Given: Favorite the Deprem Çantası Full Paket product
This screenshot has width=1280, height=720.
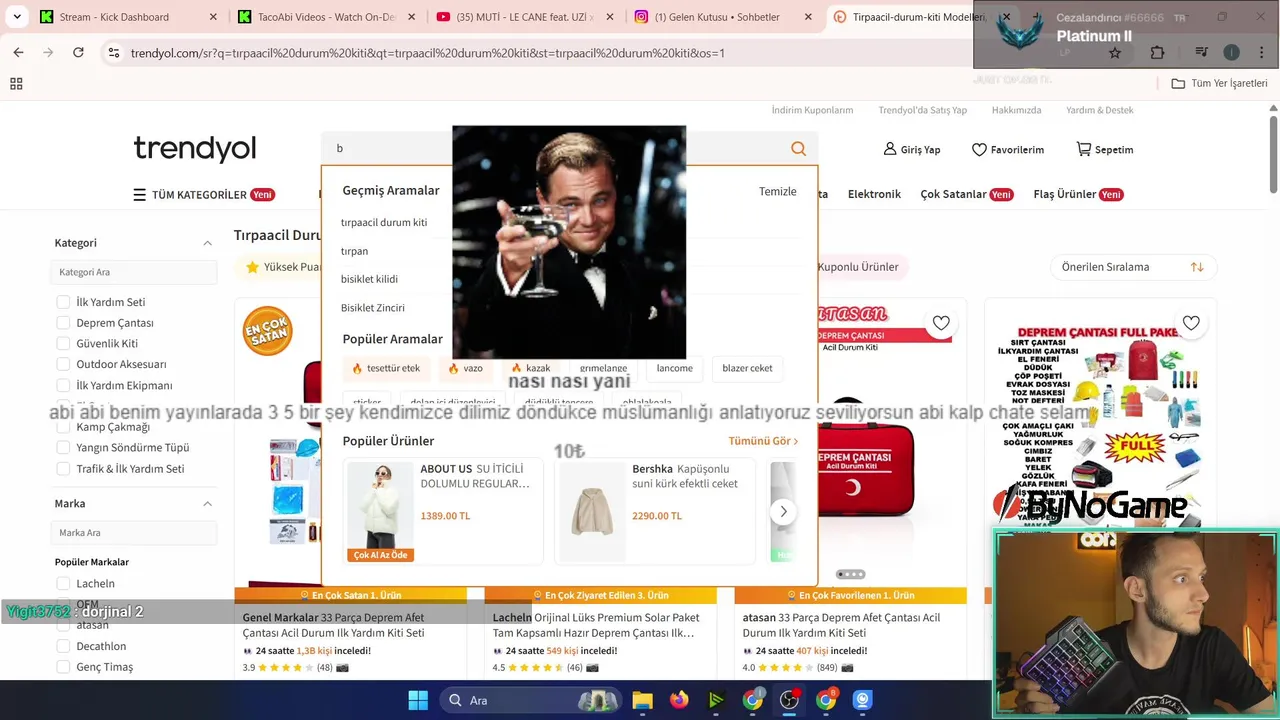Looking at the screenshot, I should click(x=1191, y=323).
